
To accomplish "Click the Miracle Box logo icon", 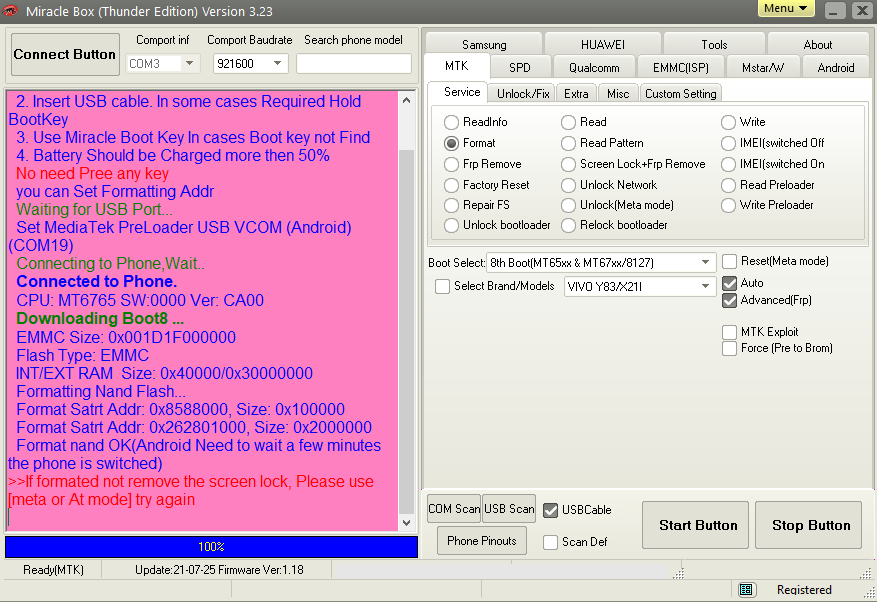I will (10, 11).
